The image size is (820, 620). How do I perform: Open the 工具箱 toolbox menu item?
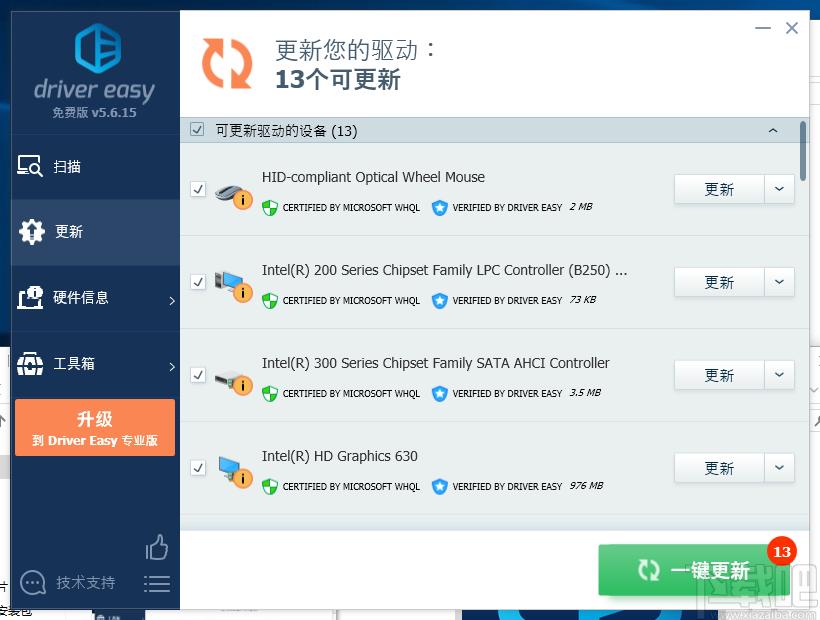click(96, 363)
